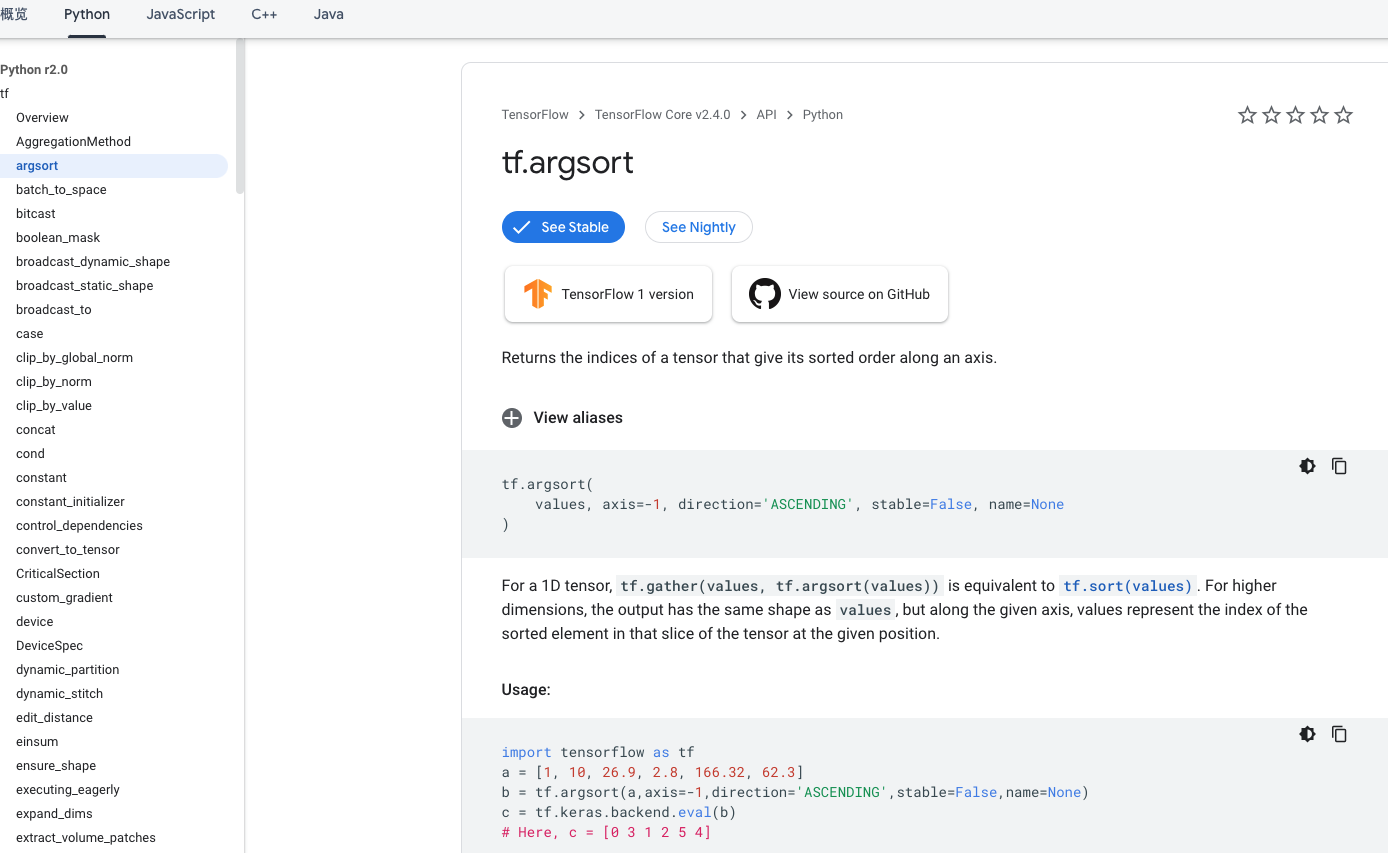The height and width of the screenshot is (853, 1388).
Task: Open broadcast_dynamic_shape in sidebar
Action: point(93,262)
